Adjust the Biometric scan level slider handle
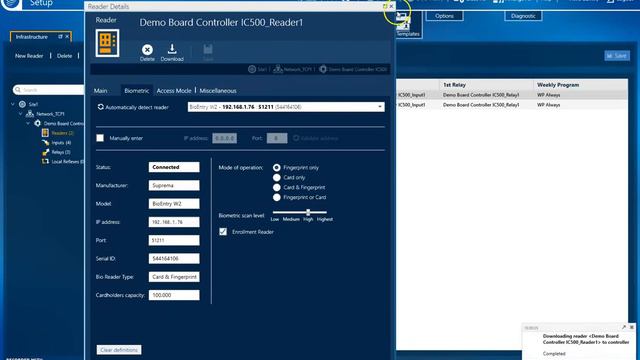 point(308,212)
